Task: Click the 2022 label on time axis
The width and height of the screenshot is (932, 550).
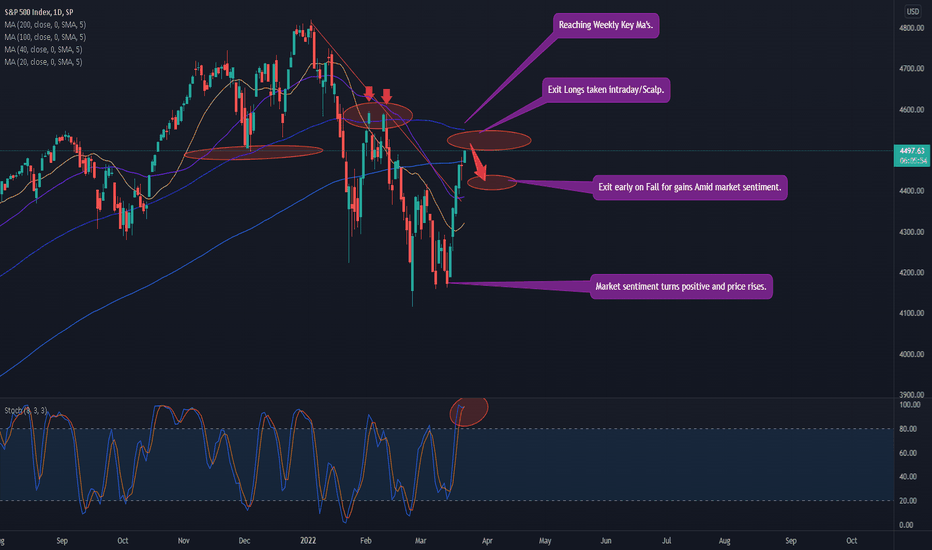Action: click(x=308, y=540)
